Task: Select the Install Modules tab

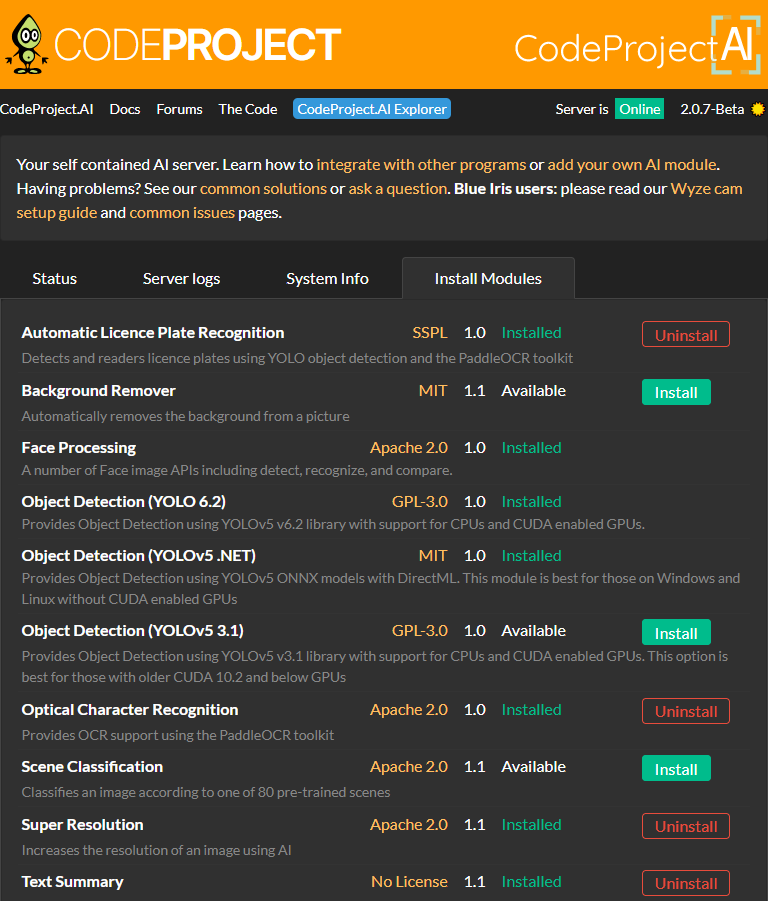Action: pos(488,279)
